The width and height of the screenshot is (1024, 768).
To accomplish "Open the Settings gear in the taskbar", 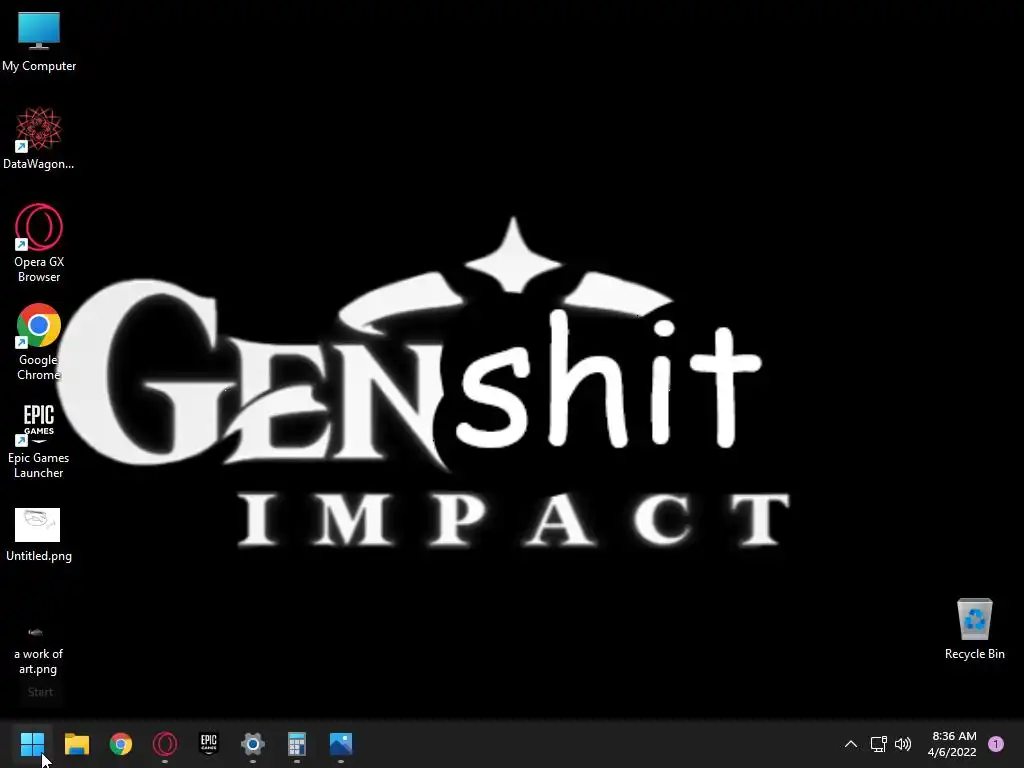I will (253, 744).
